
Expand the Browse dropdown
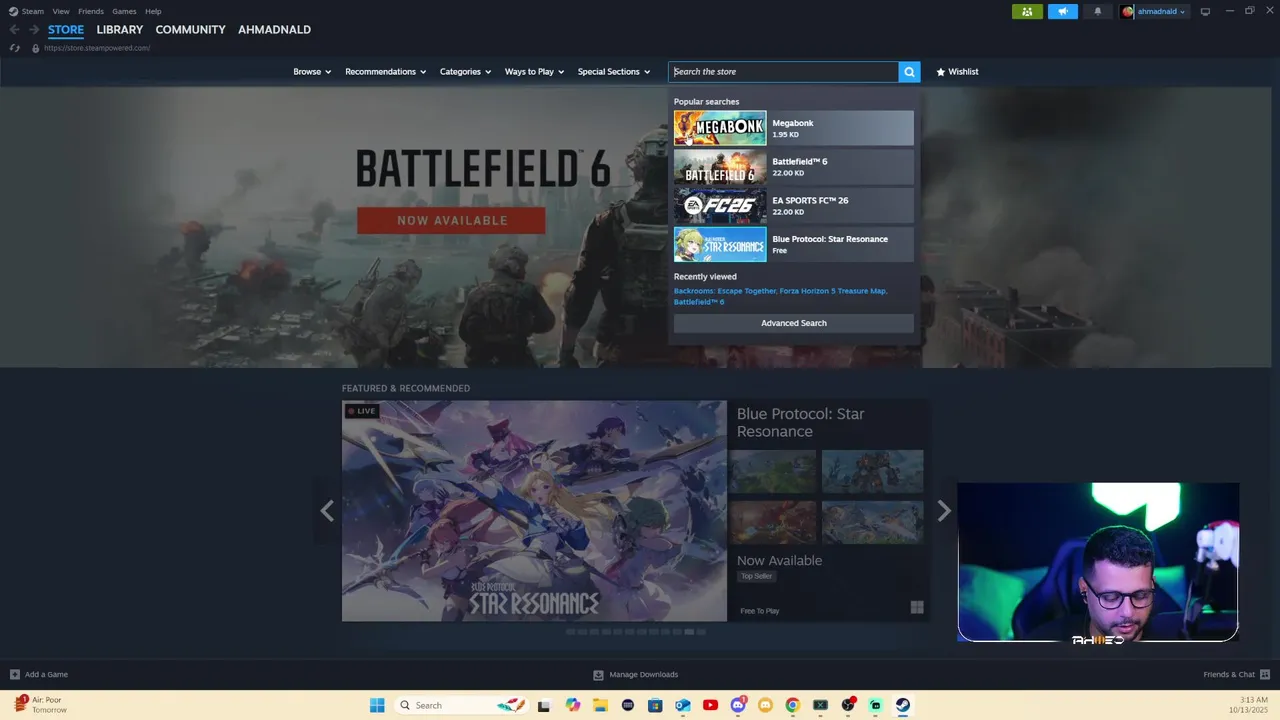point(312,72)
